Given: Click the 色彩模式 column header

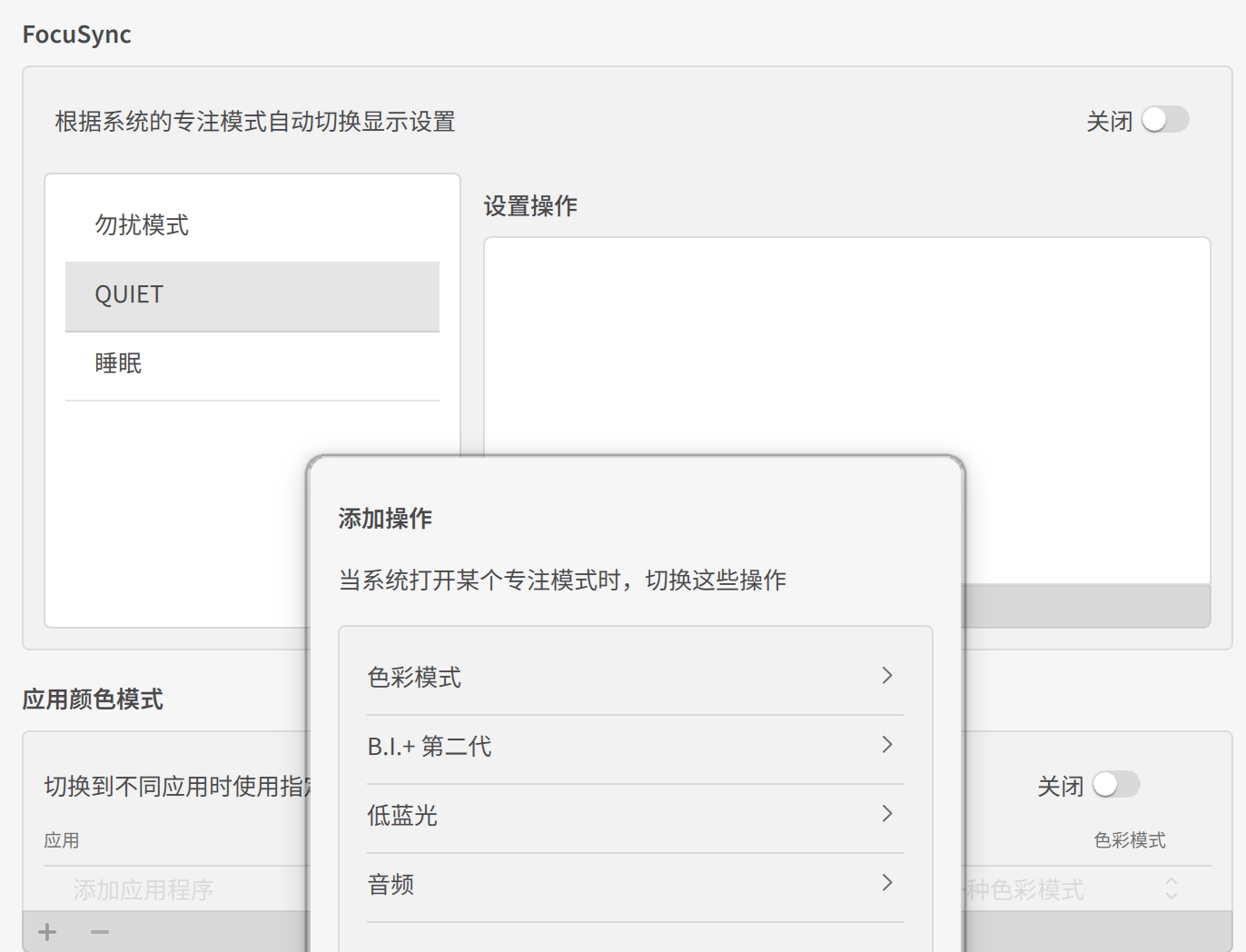Looking at the screenshot, I should [1130, 840].
